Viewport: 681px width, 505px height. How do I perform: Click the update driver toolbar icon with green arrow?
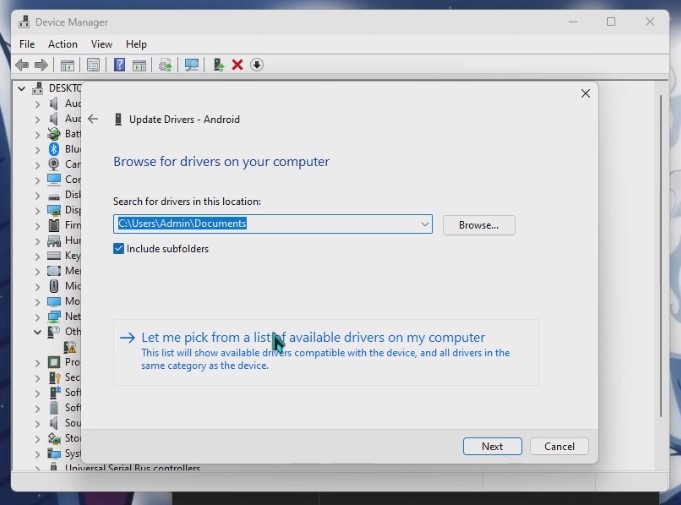click(x=218, y=65)
